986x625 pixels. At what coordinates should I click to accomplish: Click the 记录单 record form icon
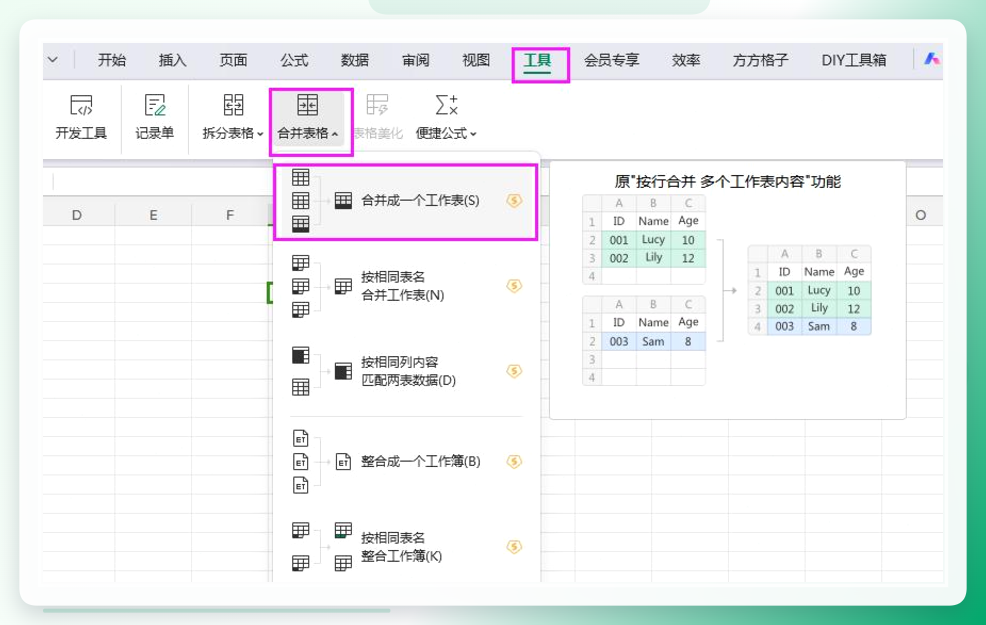pyautogui.click(x=154, y=105)
